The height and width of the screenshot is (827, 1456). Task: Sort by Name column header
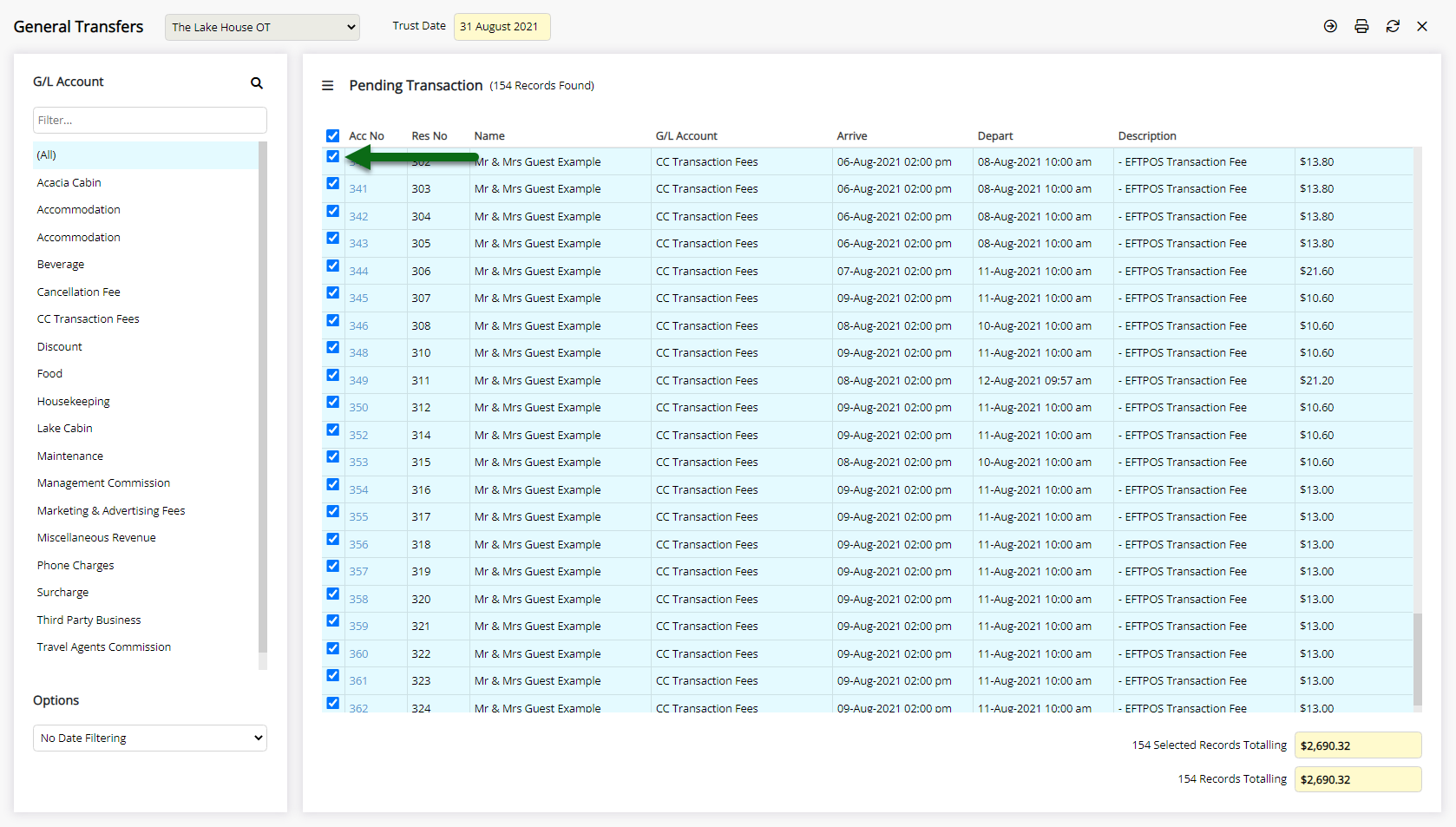[489, 136]
